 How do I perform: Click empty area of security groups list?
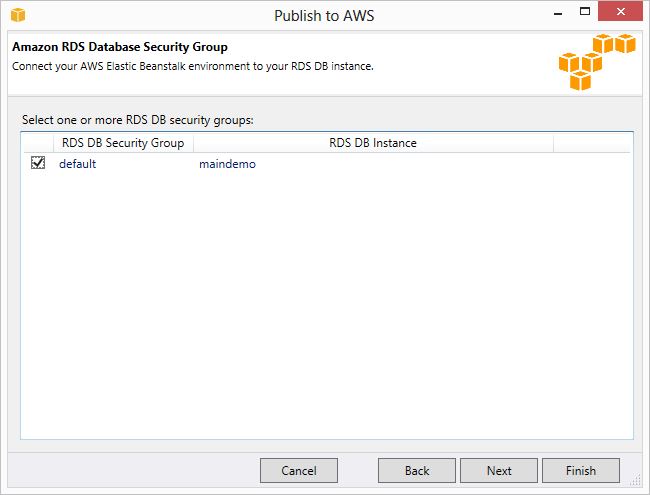click(327, 305)
